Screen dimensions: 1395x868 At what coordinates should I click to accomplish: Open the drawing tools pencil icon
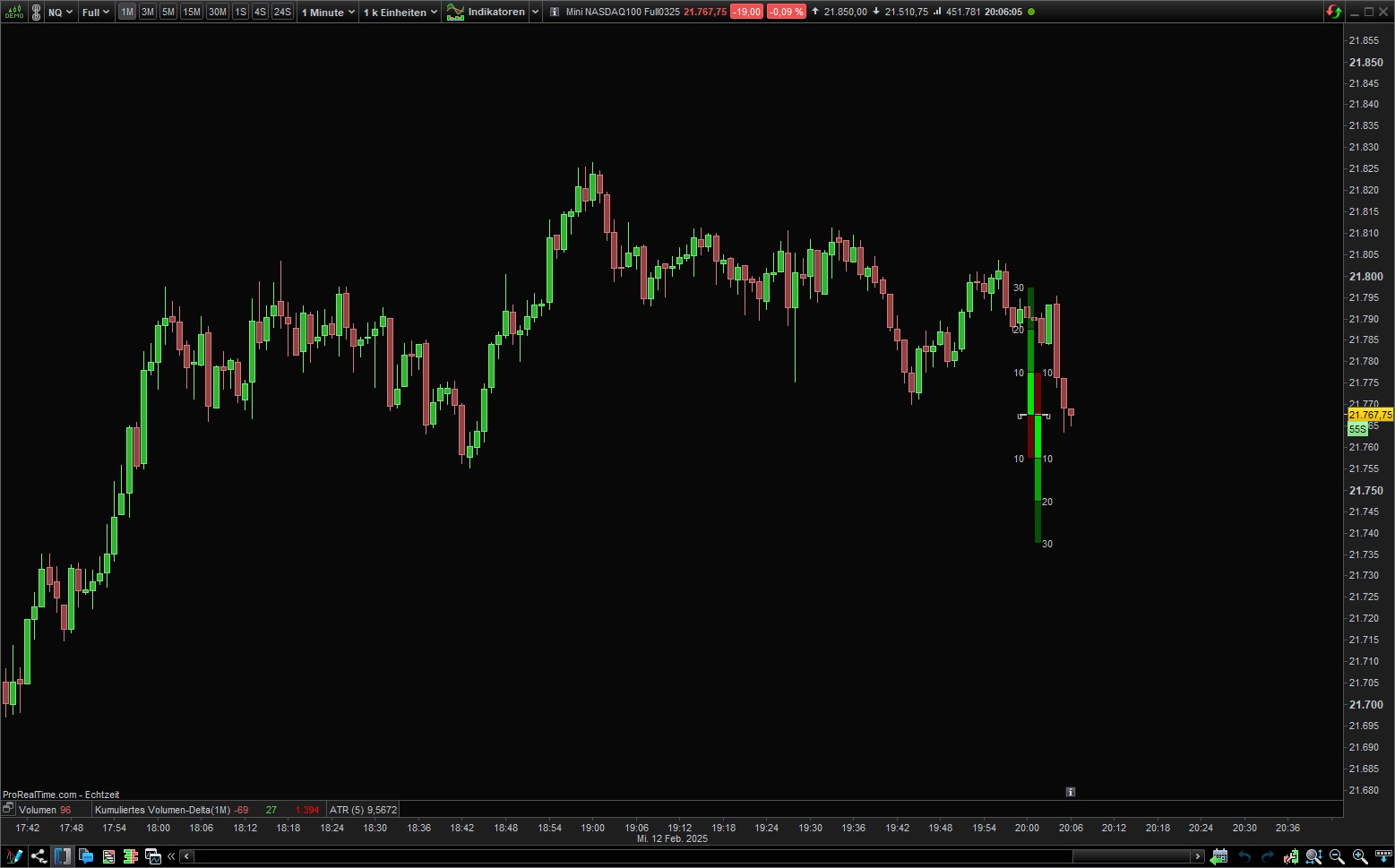13,856
